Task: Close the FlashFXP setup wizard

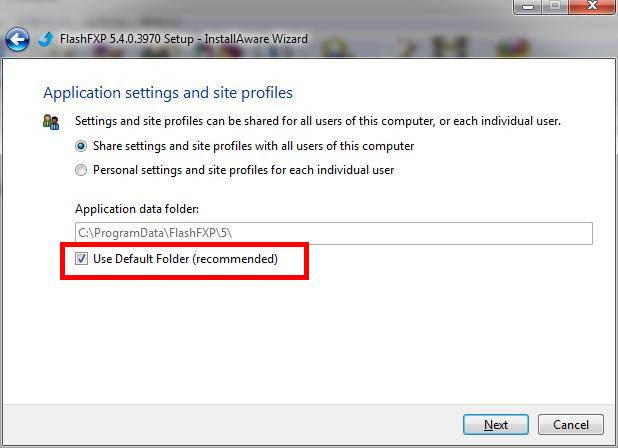Action: point(591,7)
